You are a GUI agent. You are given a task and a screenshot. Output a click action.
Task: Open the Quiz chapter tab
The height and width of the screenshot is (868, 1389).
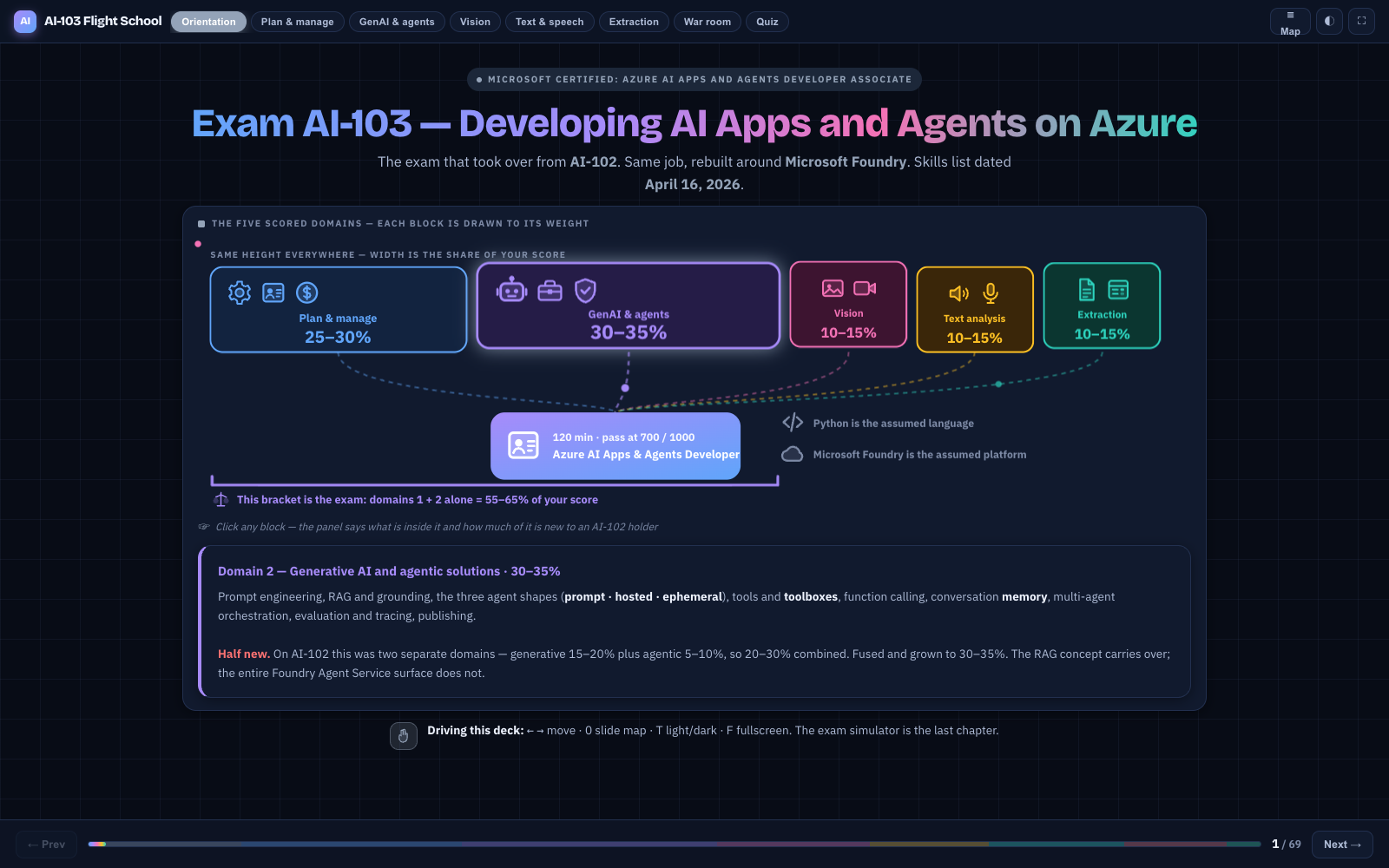(x=767, y=22)
